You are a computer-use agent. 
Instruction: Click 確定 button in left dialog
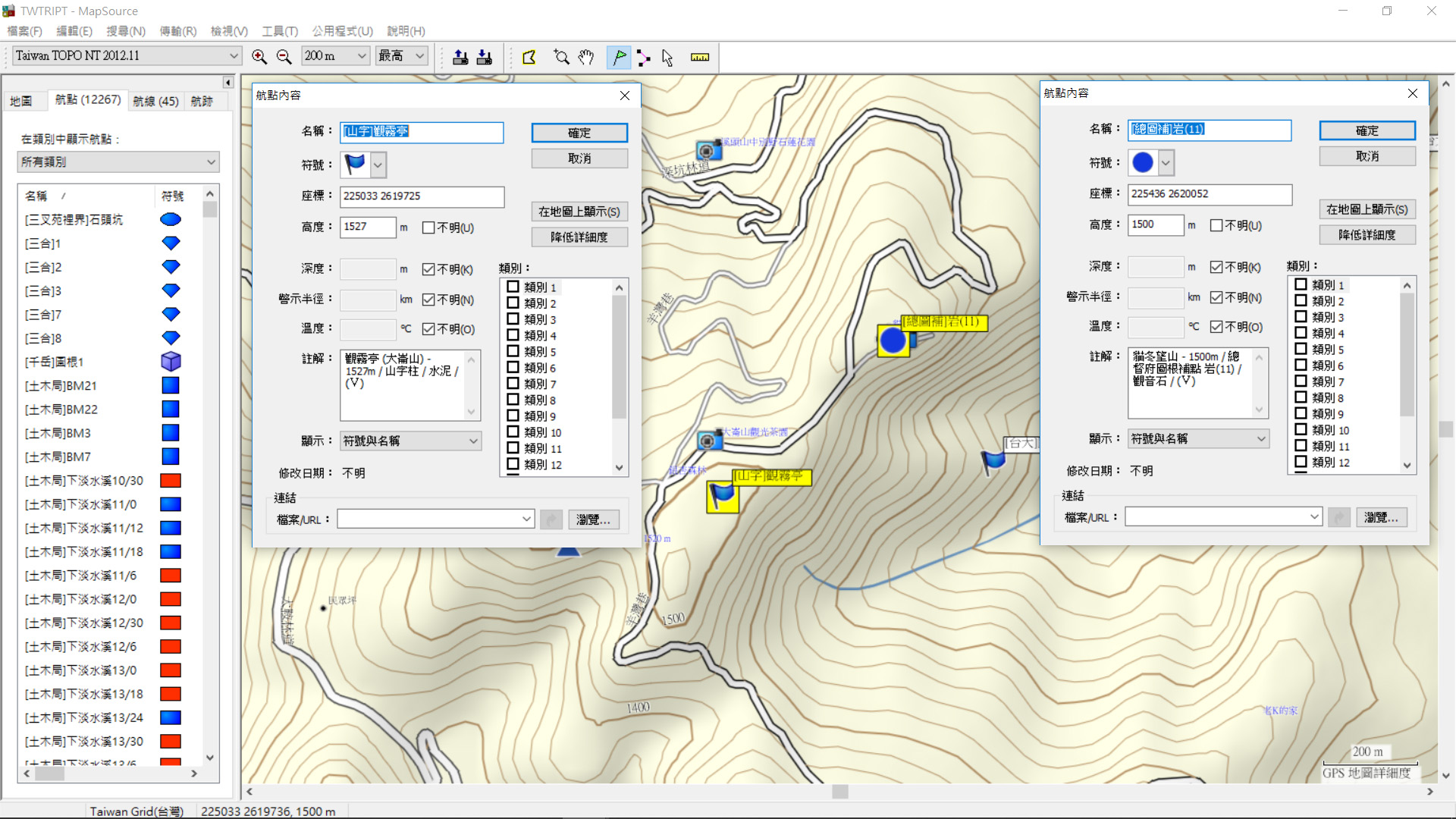579,133
